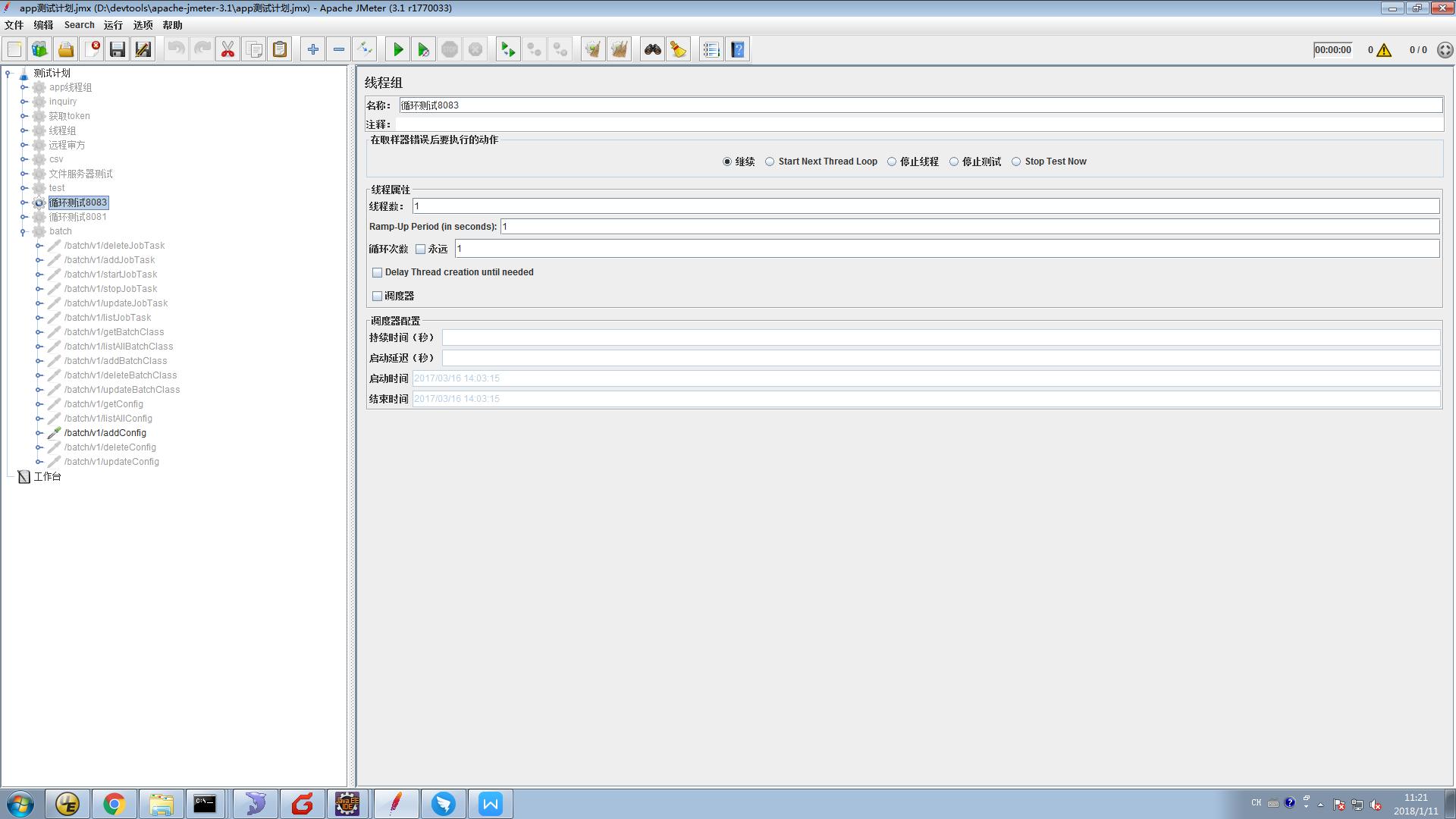Click the Cut scissors toolbar icon
This screenshot has height=819, width=1456.
[x=227, y=49]
